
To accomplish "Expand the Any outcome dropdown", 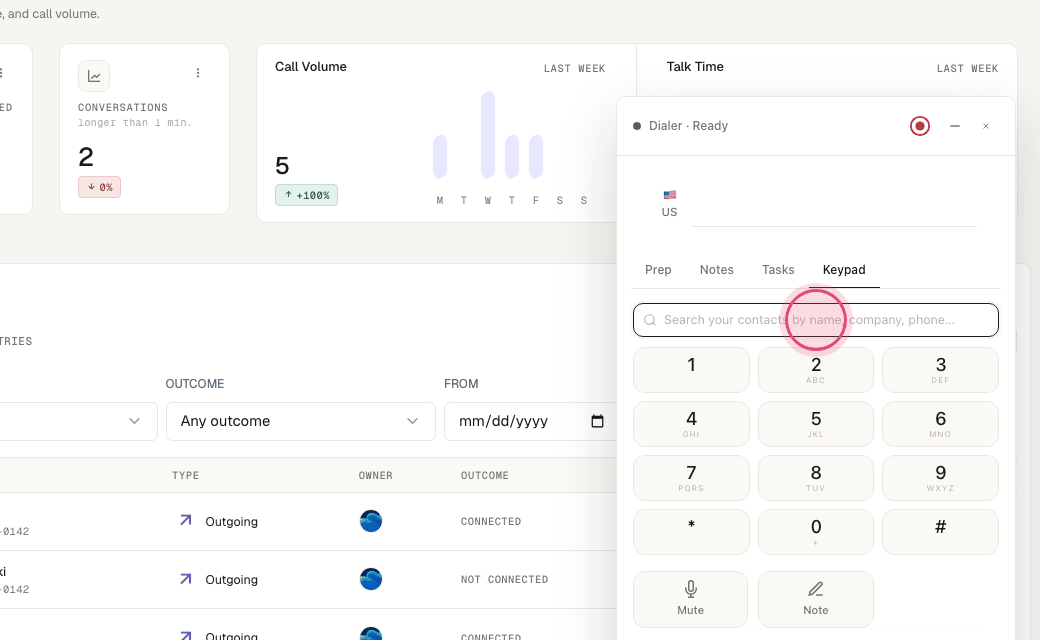I will [300, 421].
